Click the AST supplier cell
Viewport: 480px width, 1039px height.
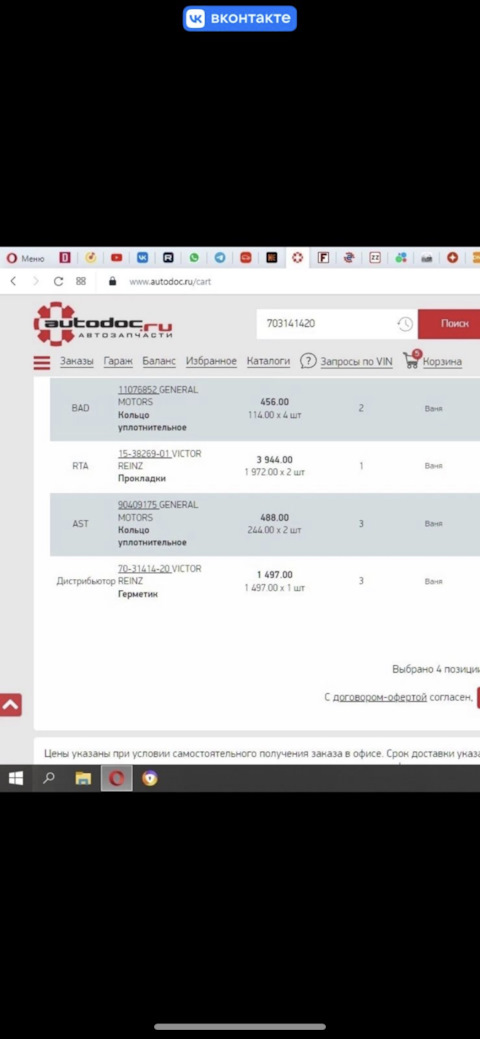[80, 523]
